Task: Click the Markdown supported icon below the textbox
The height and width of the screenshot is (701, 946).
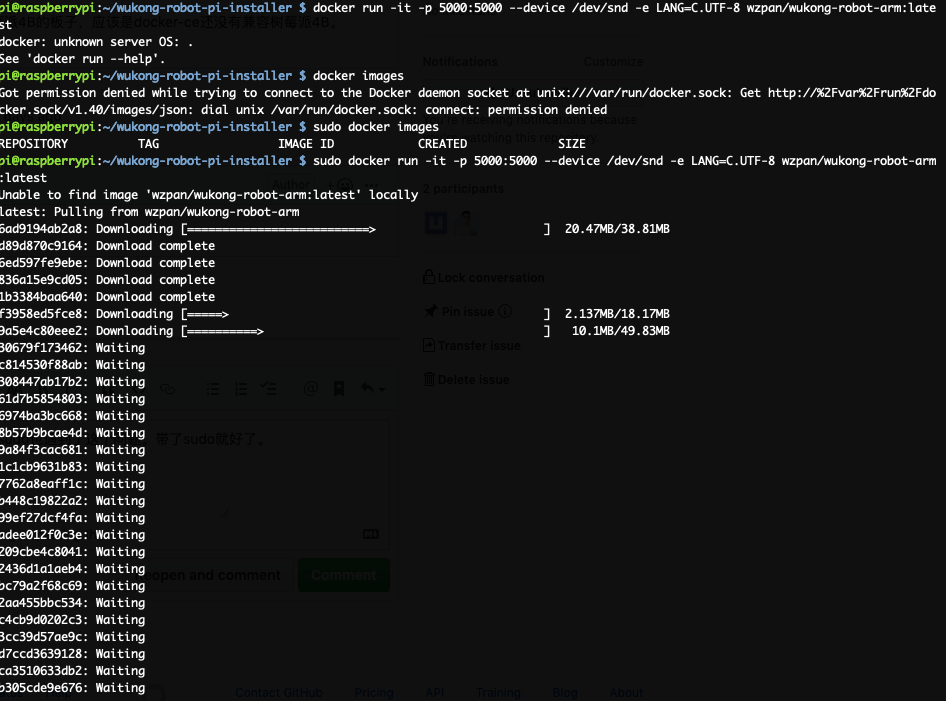Action: click(x=371, y=534)
